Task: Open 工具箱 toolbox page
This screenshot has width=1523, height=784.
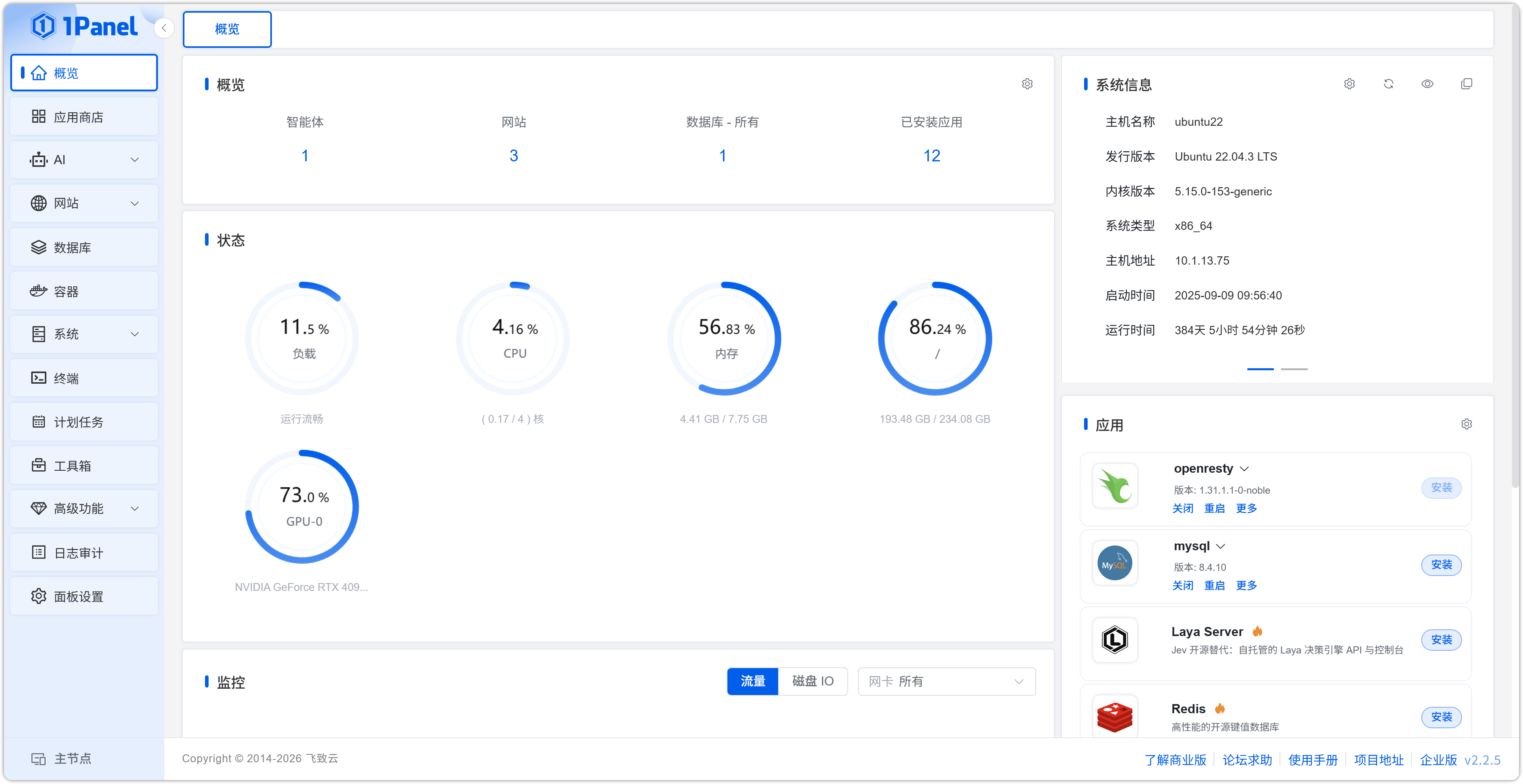Action: (x=84, y=466)
